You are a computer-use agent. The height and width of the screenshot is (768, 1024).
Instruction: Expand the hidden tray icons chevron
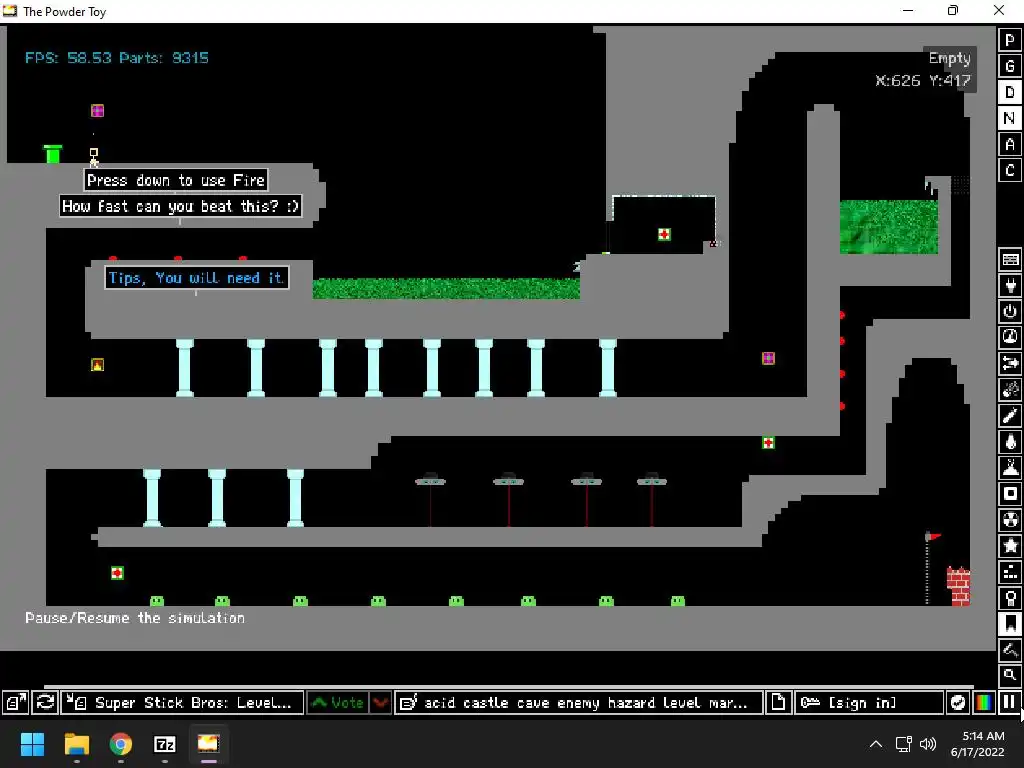point(876,744)
